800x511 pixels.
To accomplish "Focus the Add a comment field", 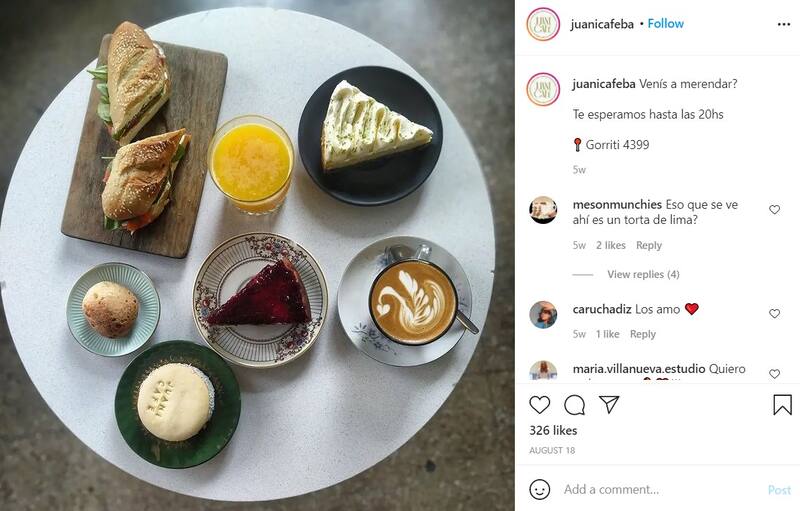I will point(661,490).
